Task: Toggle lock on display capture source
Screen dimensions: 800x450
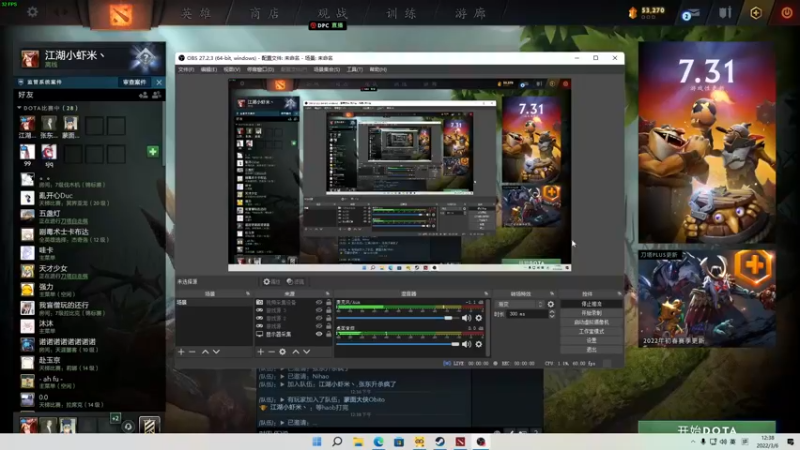Action: (x=329, y=334)
